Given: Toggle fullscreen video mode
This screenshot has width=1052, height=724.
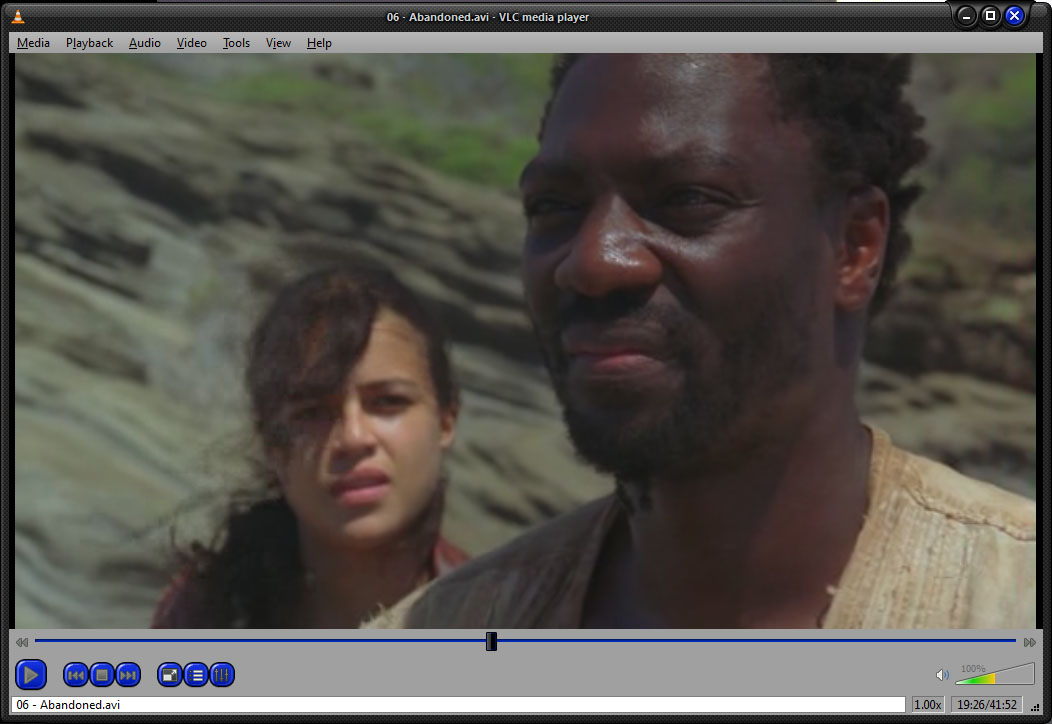Looking at the screenshot, I should (x=170, y=674).
